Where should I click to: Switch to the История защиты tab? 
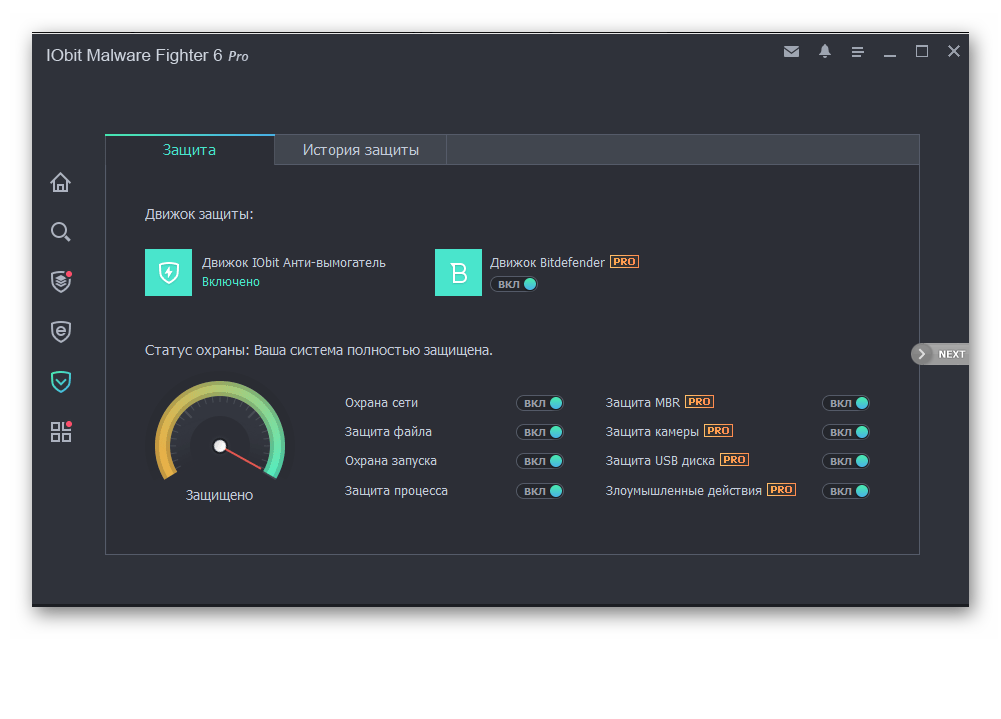(x=361, y=150)
